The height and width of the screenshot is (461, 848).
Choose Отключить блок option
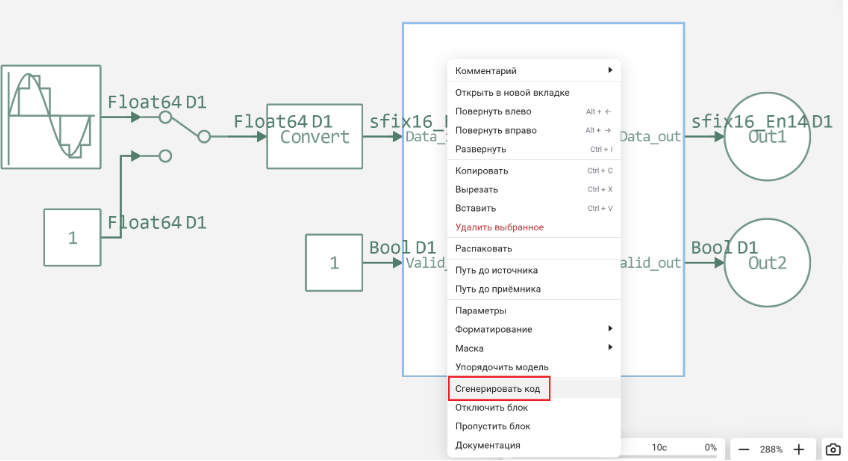[491, 407]
